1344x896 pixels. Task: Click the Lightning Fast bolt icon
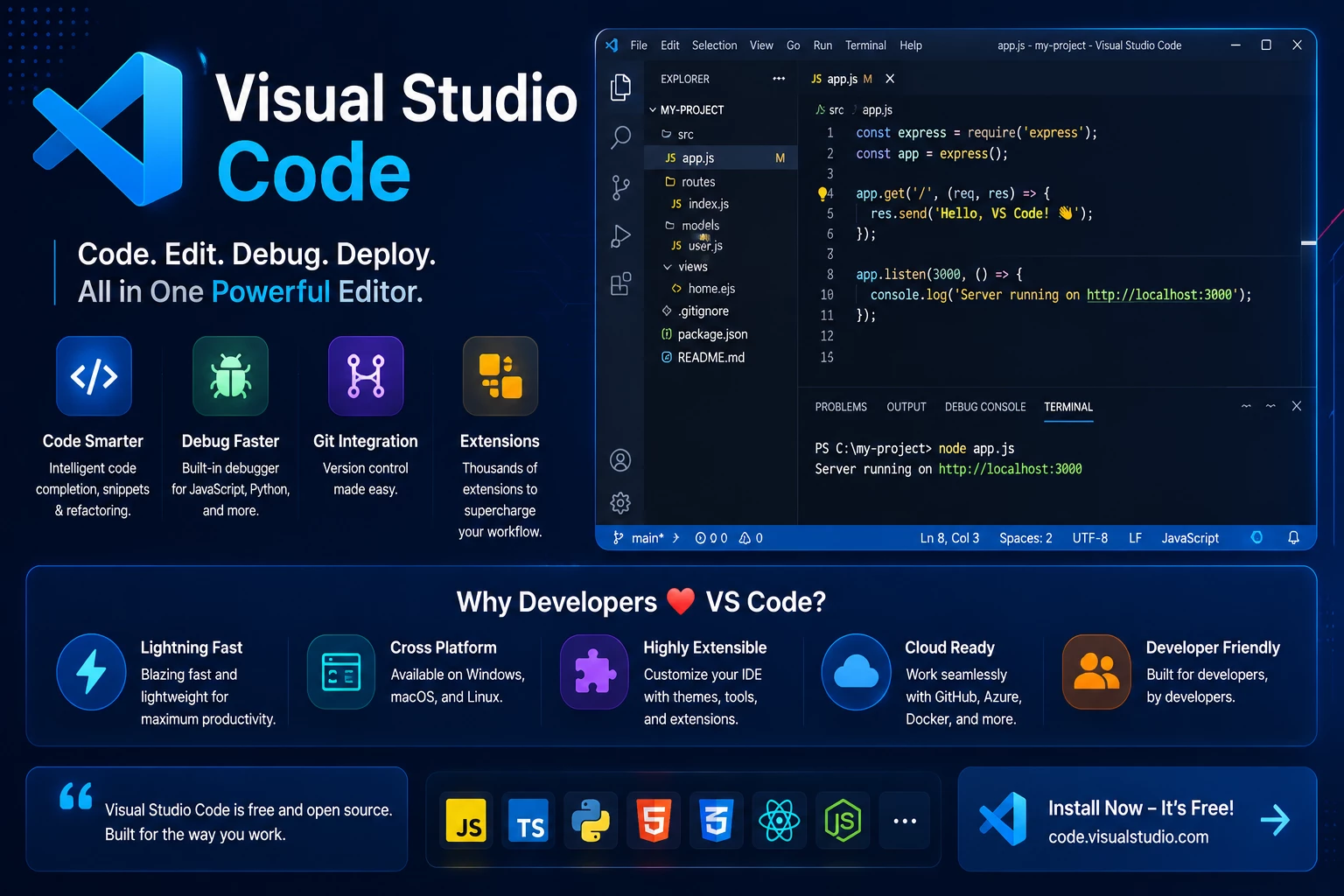pyautogui.click(x=91, y=672)
